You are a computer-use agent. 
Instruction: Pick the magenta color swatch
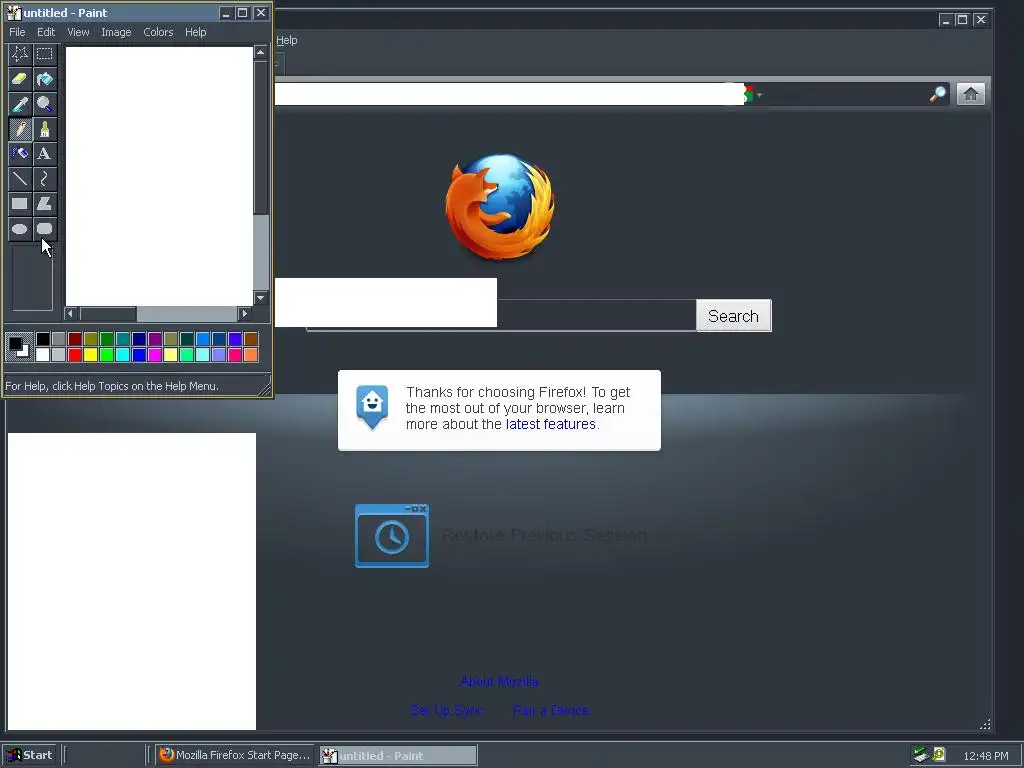[x=154, y=355]
